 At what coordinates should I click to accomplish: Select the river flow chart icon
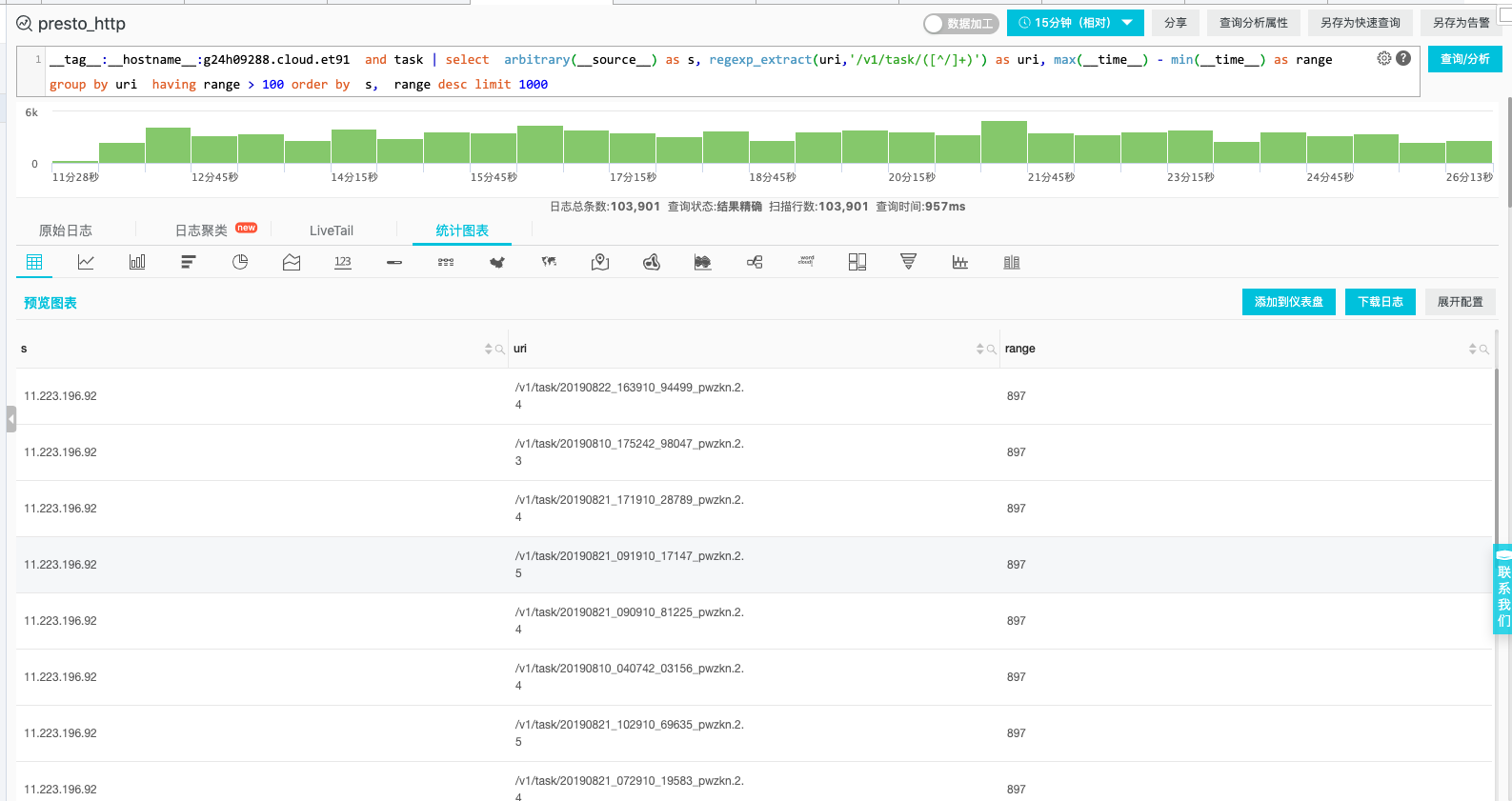(703, 262)
